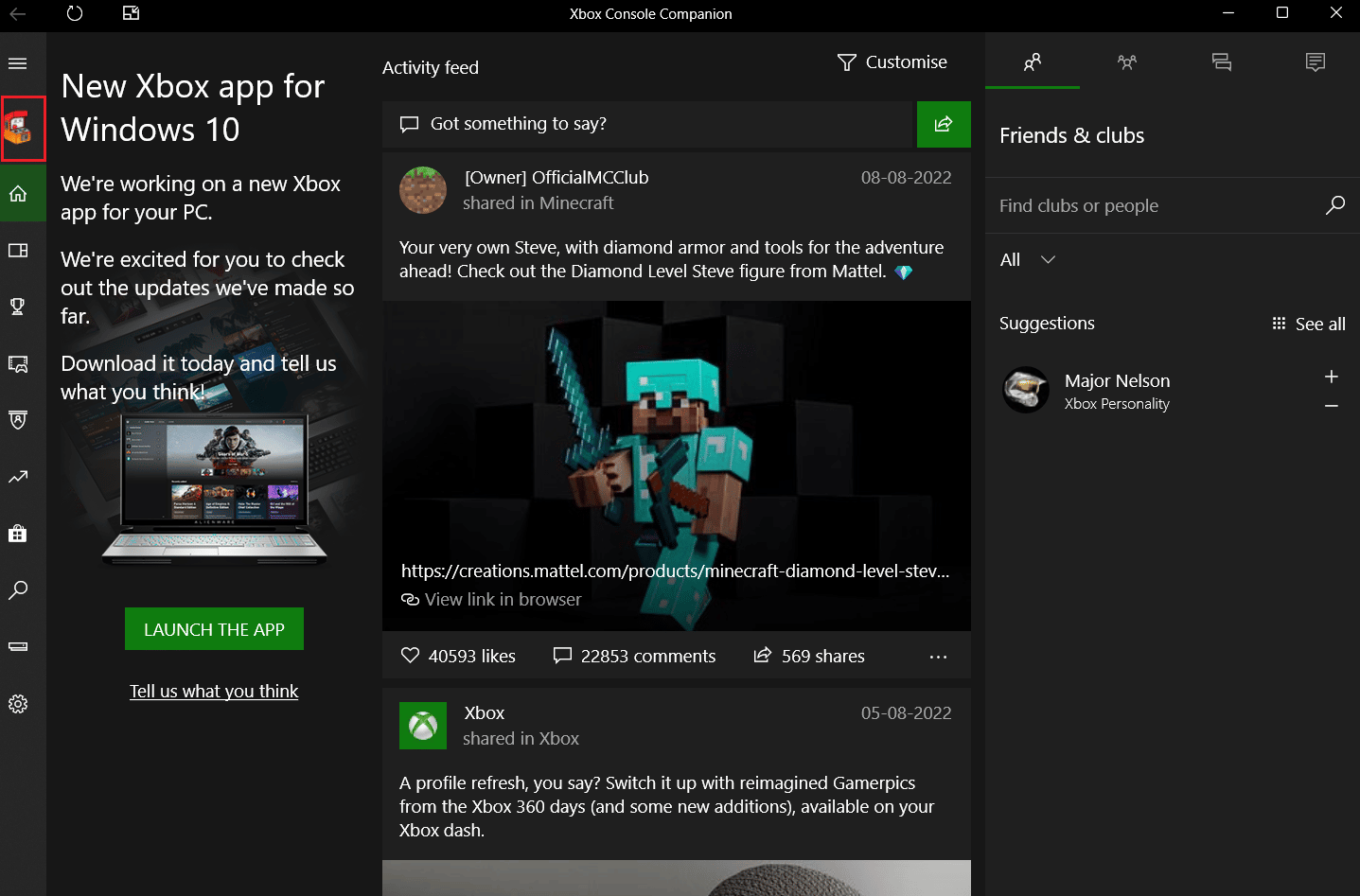Like the Minecraft post (40593 likes)

coord(458,656)
